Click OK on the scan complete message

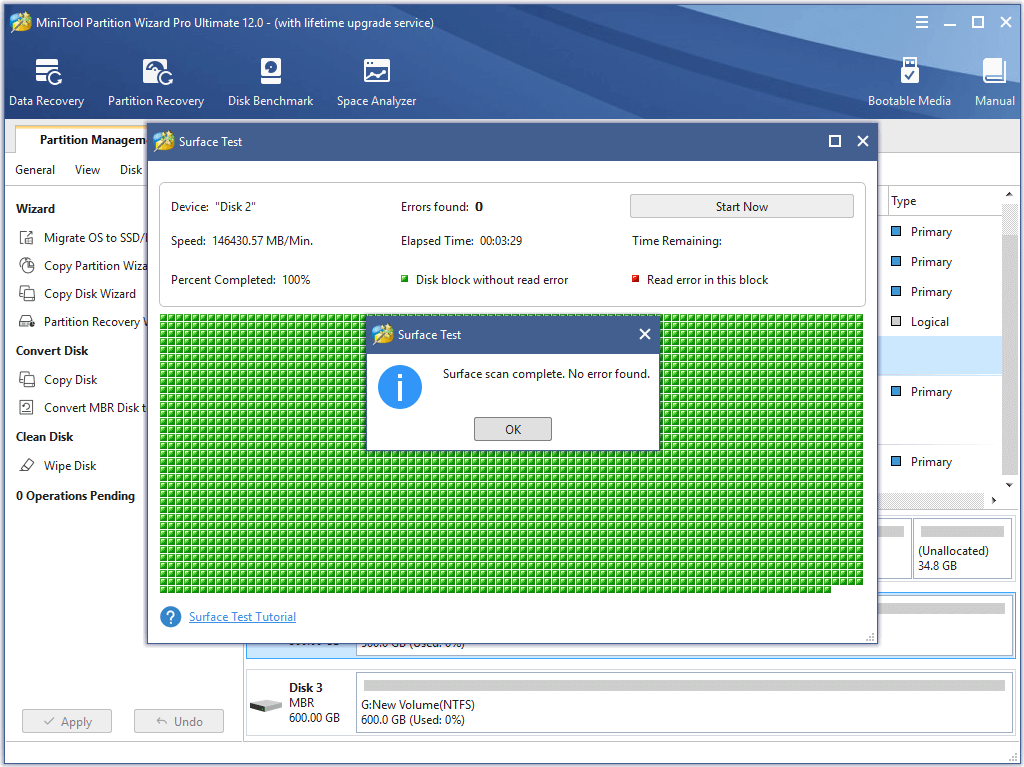click(x=512, y=428)
